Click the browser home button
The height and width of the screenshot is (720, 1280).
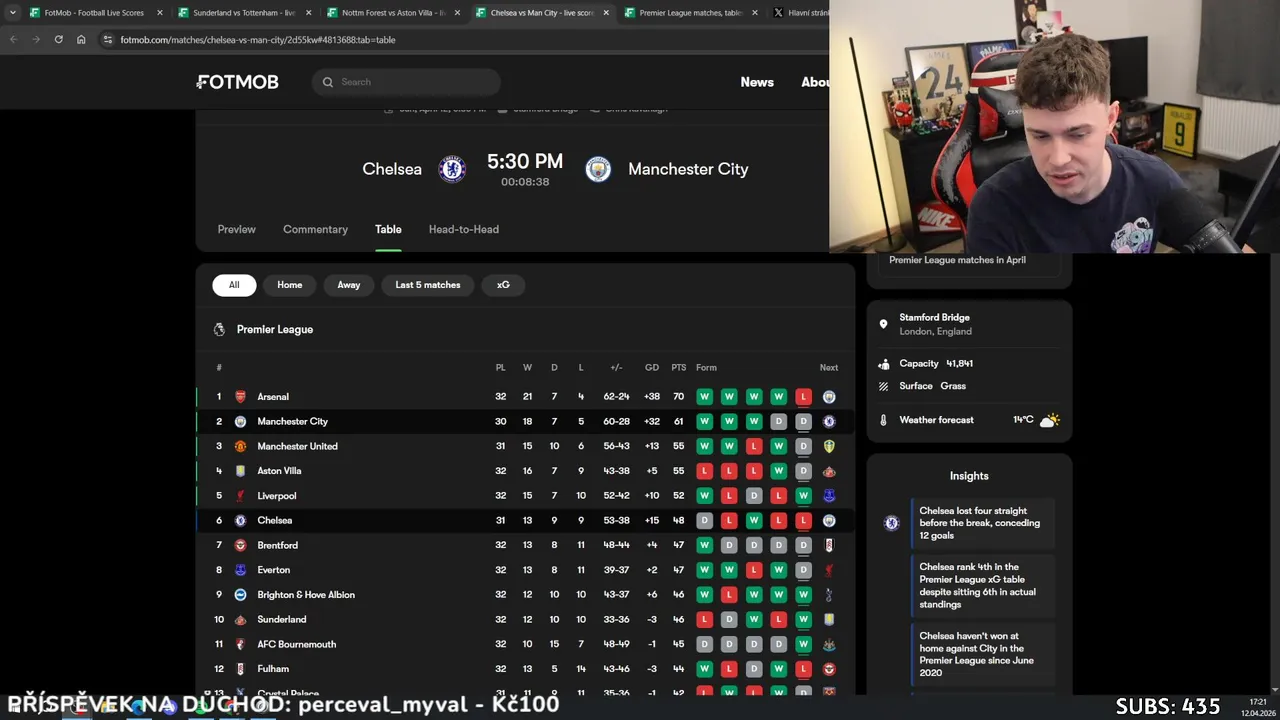[81, 39]
